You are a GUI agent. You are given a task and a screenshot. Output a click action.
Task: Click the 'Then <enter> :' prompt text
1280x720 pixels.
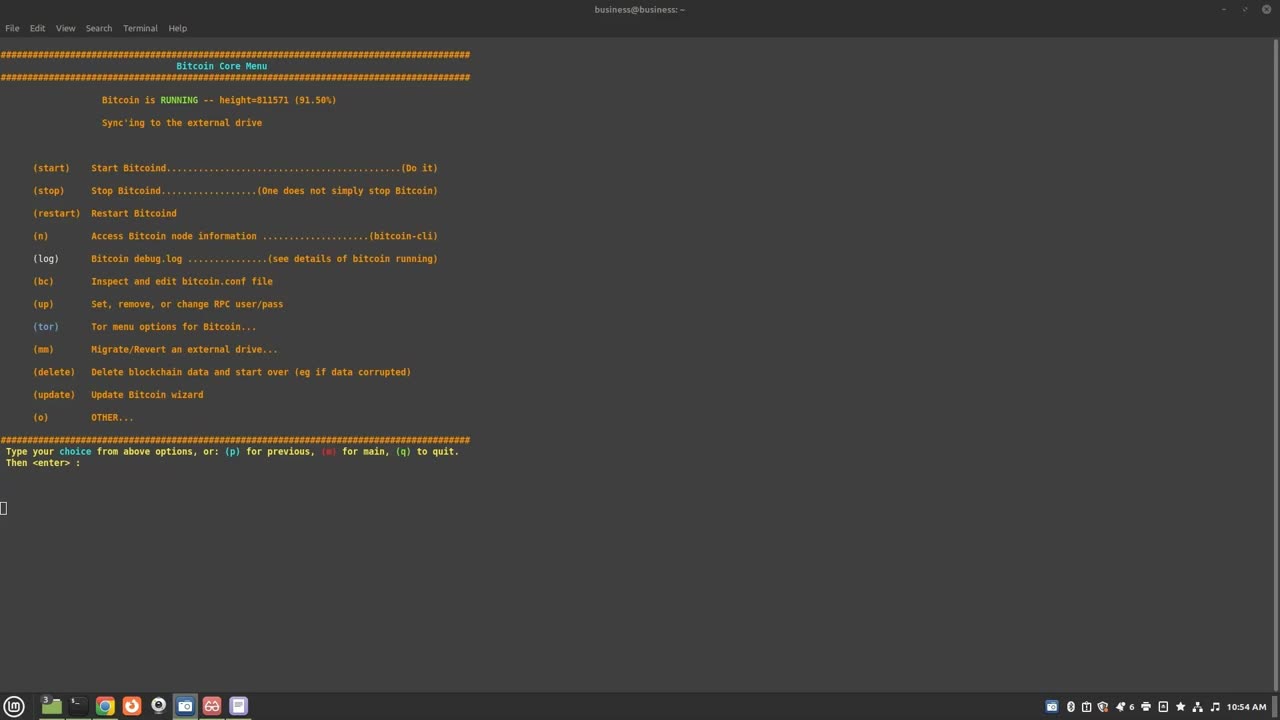(x=43, y=463)
